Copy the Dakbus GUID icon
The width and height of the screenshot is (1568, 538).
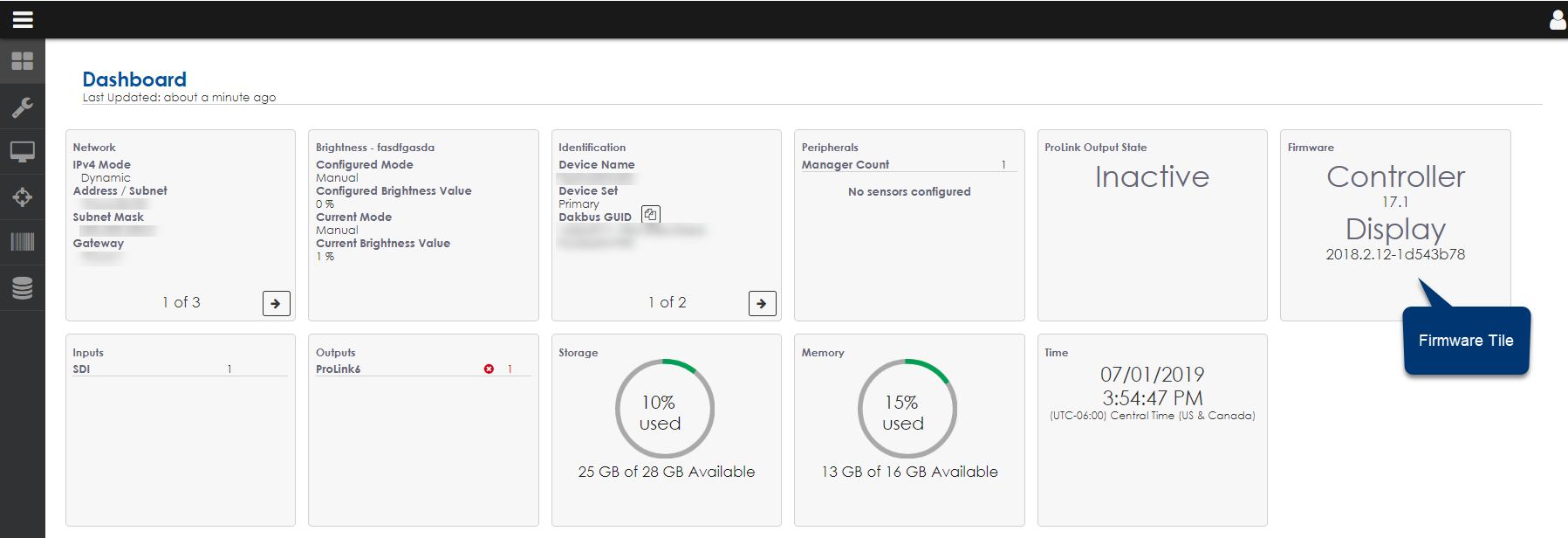[x=651, y=214]
